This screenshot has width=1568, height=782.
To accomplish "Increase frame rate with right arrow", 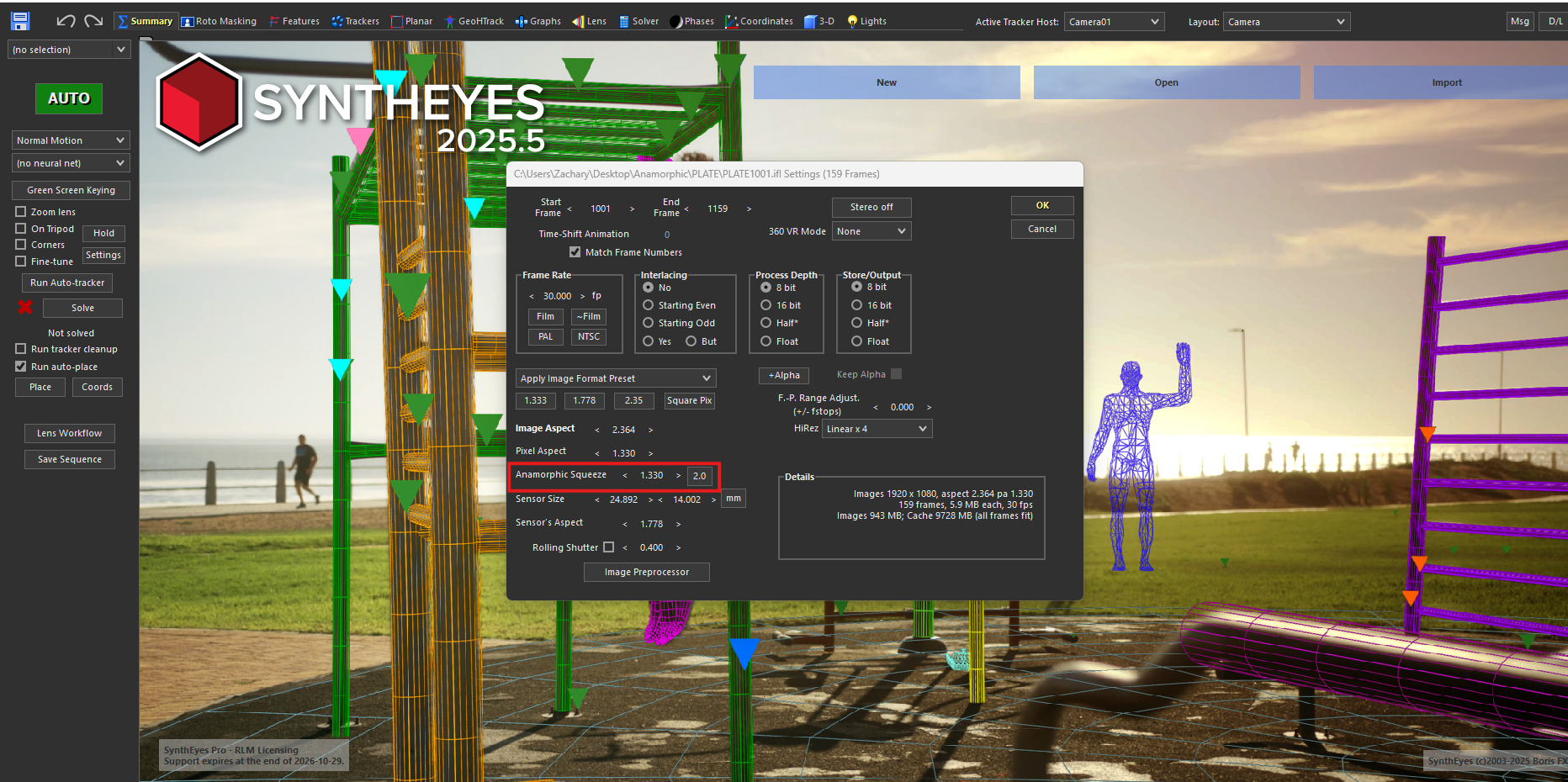I will 582,296.
